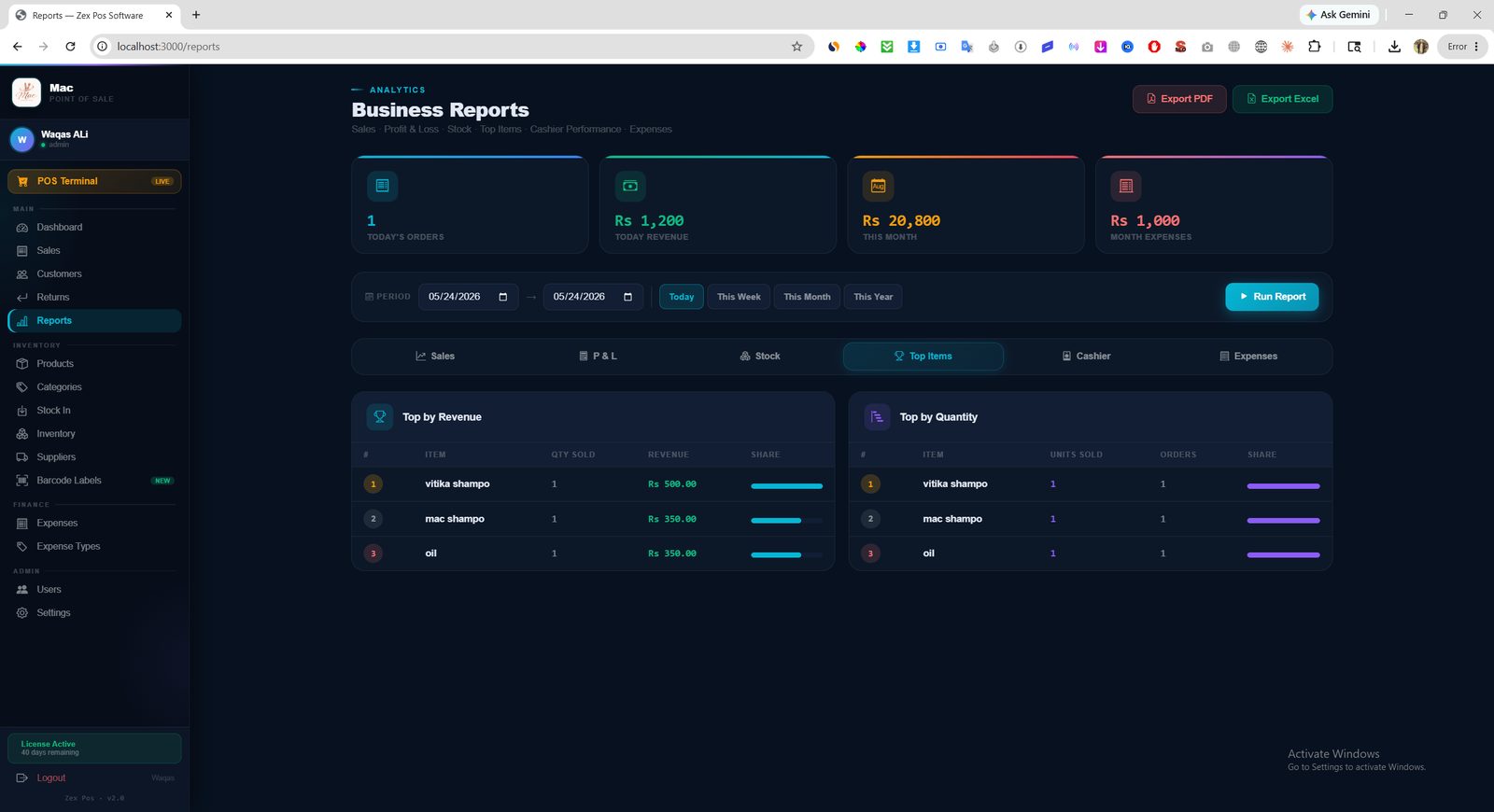Click 'oil' in Top by Revenue

pyautogui.click(x=430, y=553)
